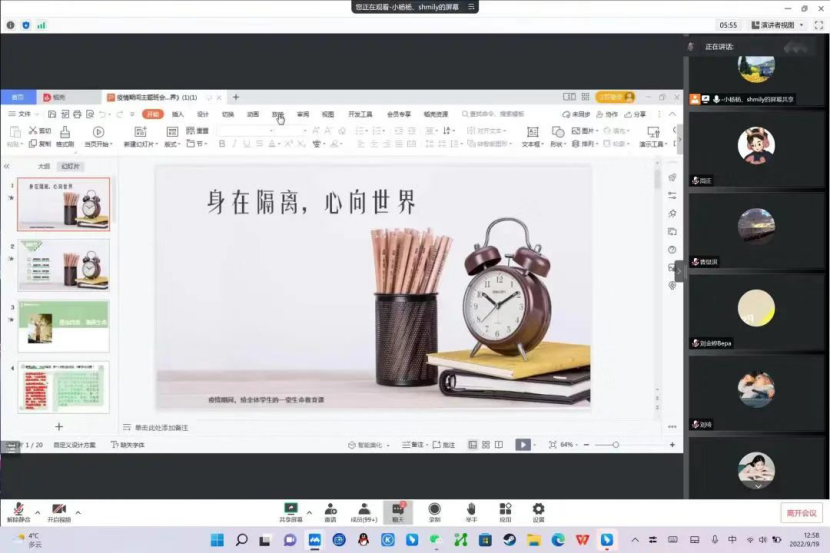Click the zoom slider in WPS status bar
Image resolution: width=830 pixels, height=554 pixels.
coord(616,445)
